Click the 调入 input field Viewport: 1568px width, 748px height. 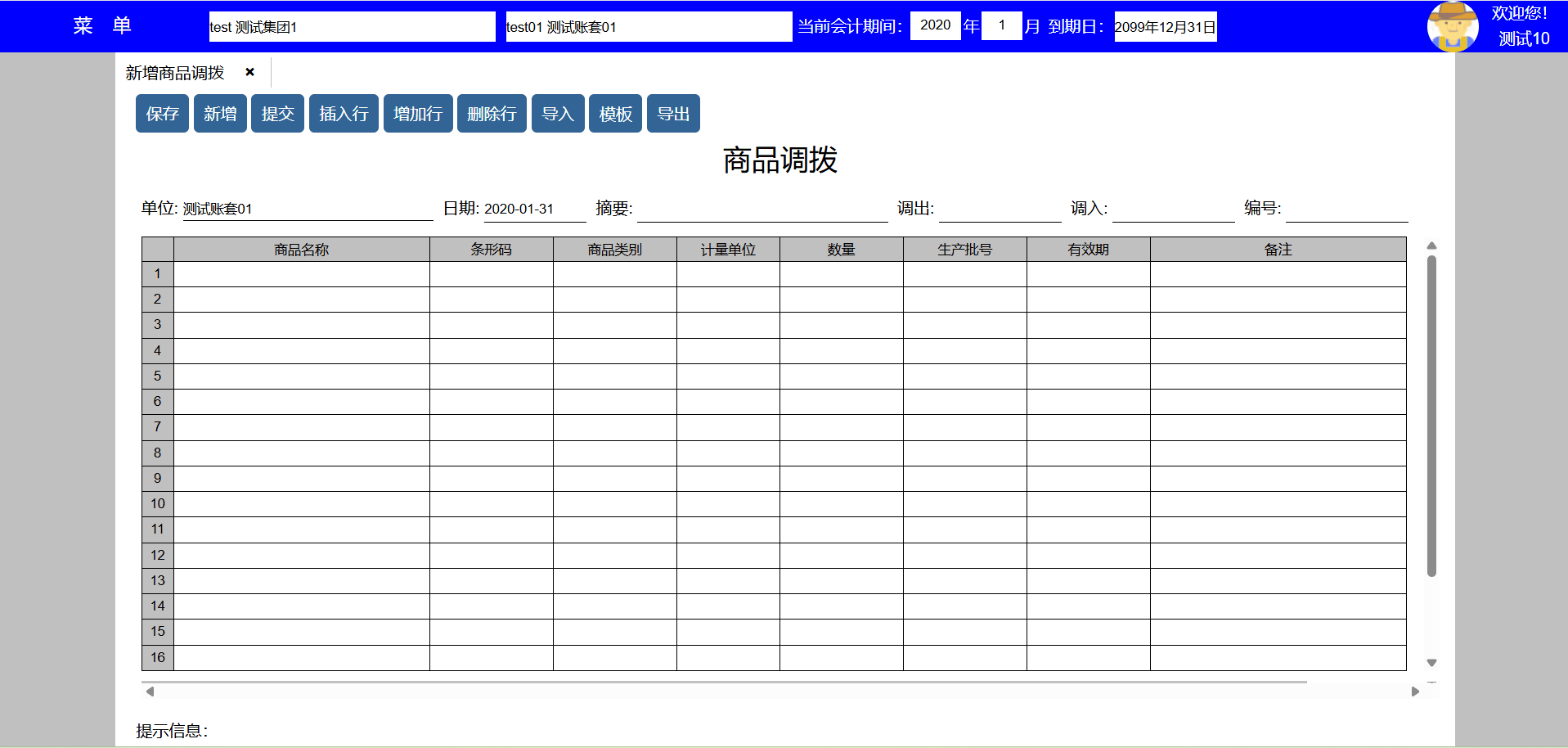(x=1173, y=210)
